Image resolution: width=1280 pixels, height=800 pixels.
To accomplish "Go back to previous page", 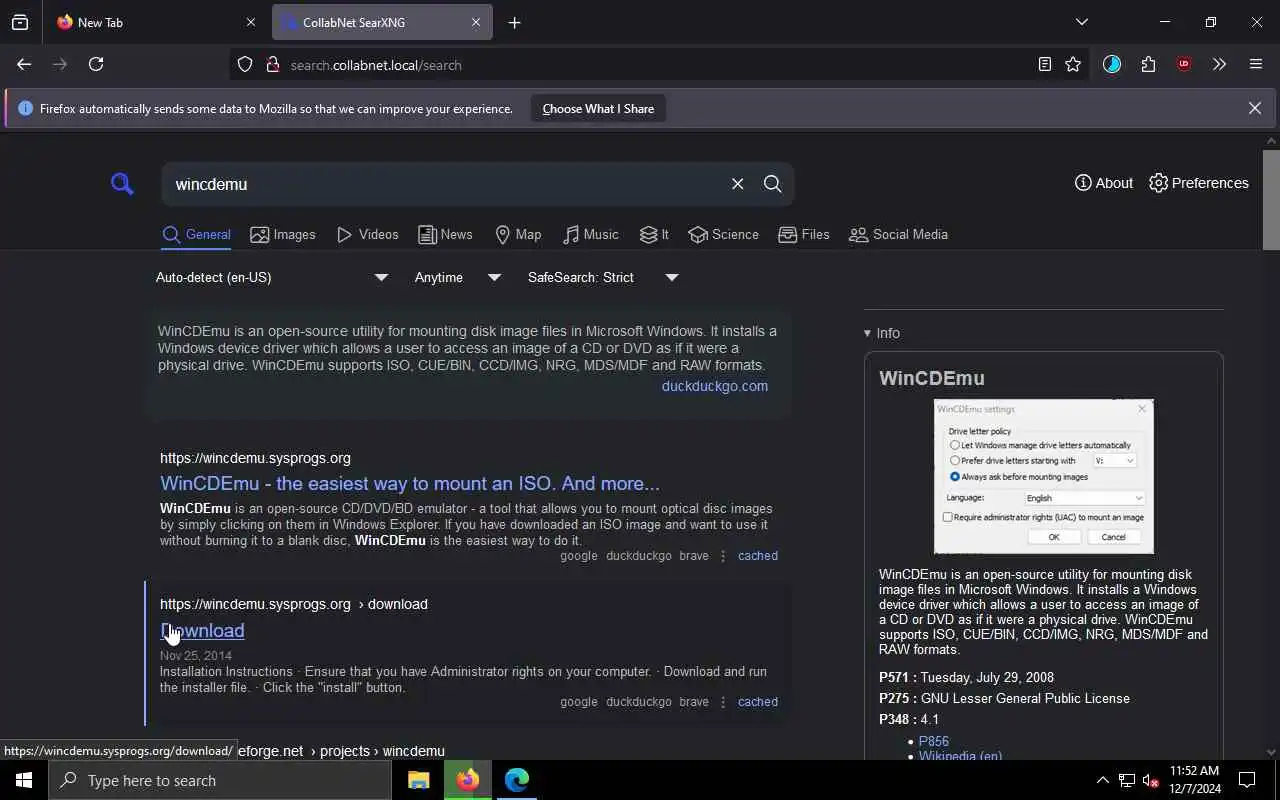I will tap(24, 64).
